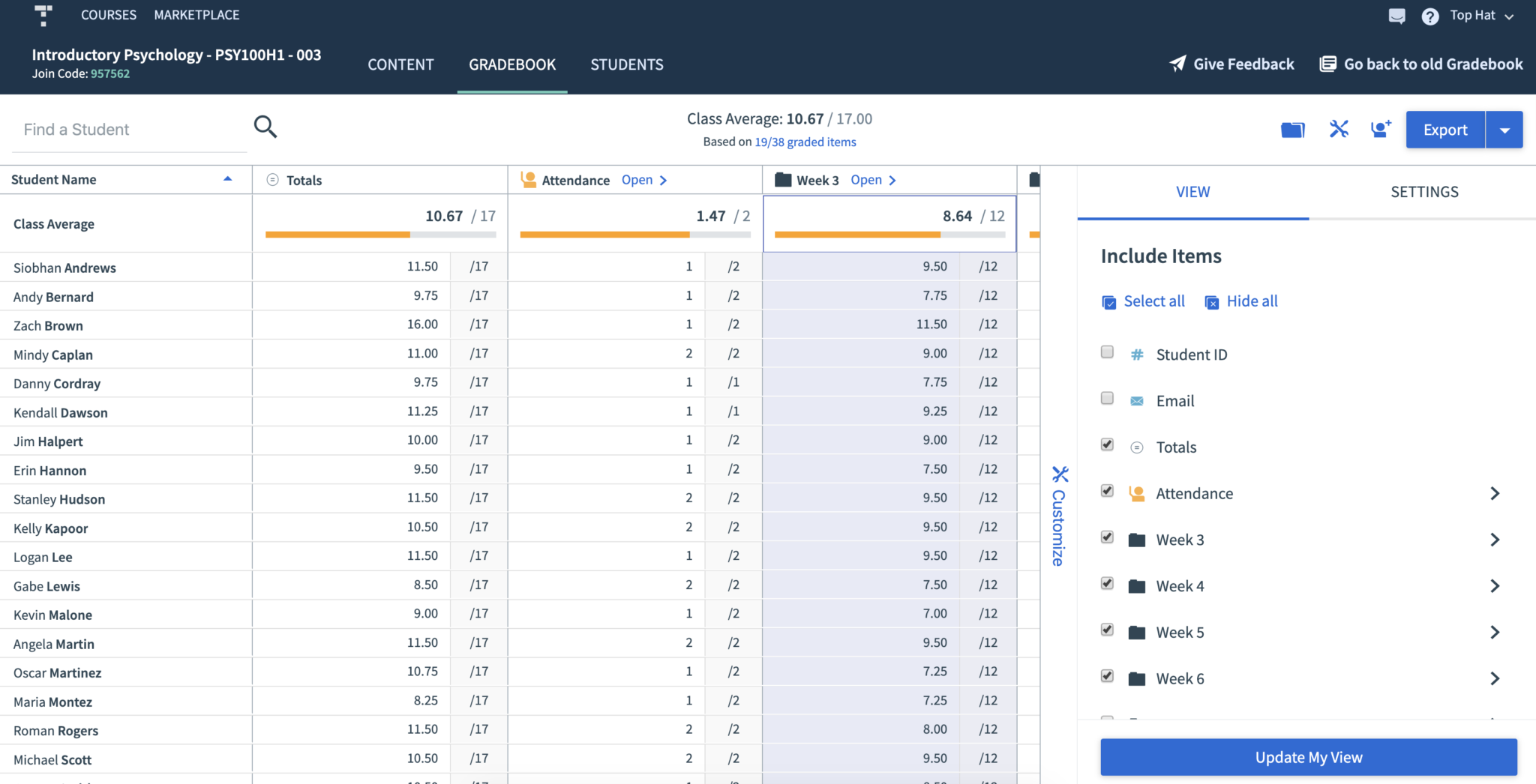Click the folder icon beside Export
Image resolution: width=1536 pixels, height=784 pixels.
pyautogui.click(x=1292, y=130)
